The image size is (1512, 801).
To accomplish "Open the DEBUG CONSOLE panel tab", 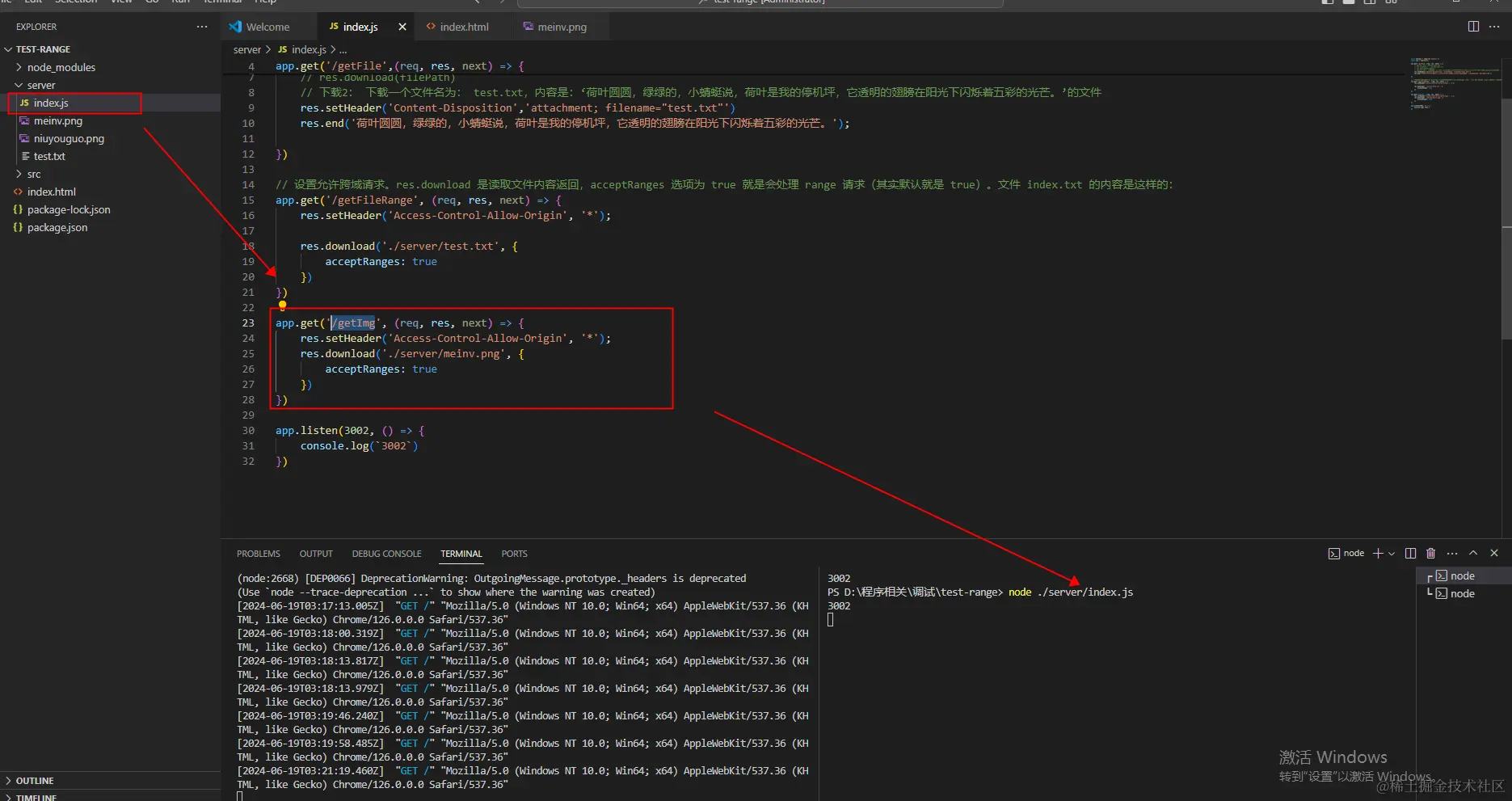I will [x=386, y=554].
